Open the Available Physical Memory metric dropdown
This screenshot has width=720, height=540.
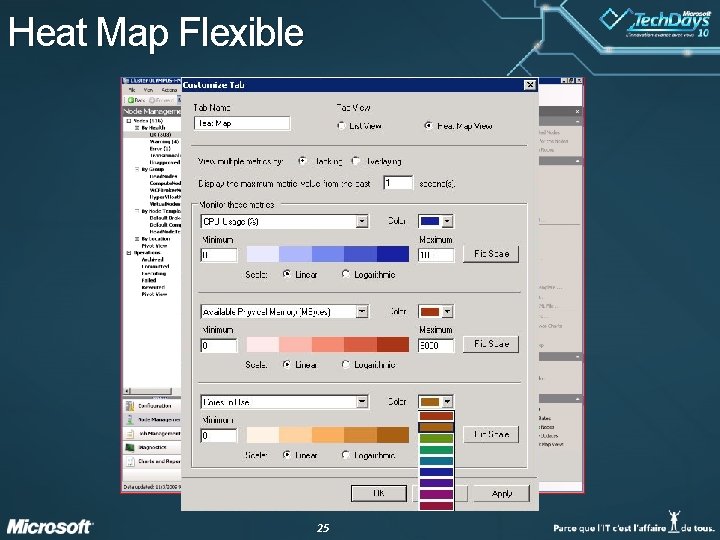tap(362, 312)
